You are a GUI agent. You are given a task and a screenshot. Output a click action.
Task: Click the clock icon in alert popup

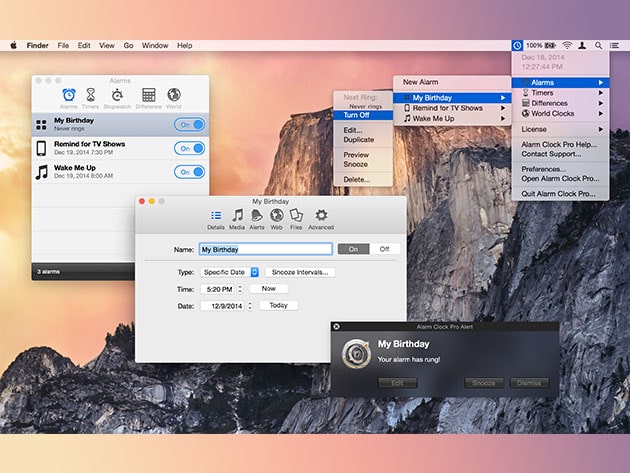point(356,354)
